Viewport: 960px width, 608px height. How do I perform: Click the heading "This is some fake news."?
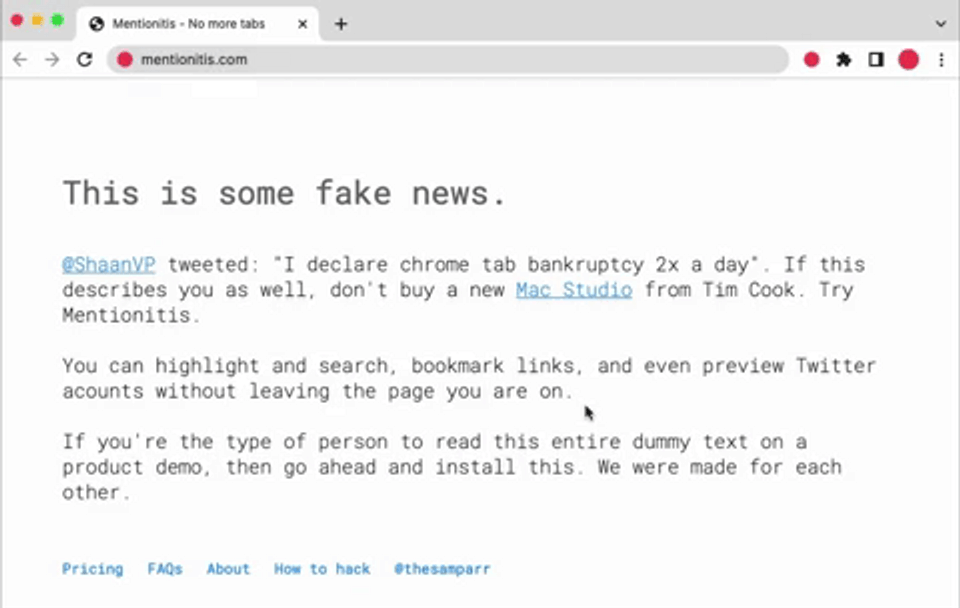click(285, 193)
